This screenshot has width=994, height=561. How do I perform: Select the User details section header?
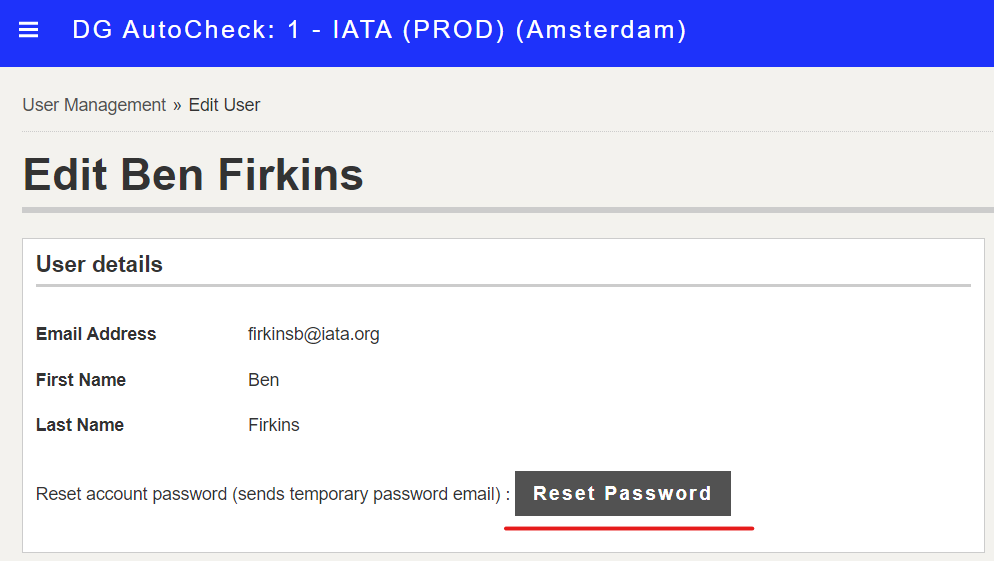click(x=100, y=264)
